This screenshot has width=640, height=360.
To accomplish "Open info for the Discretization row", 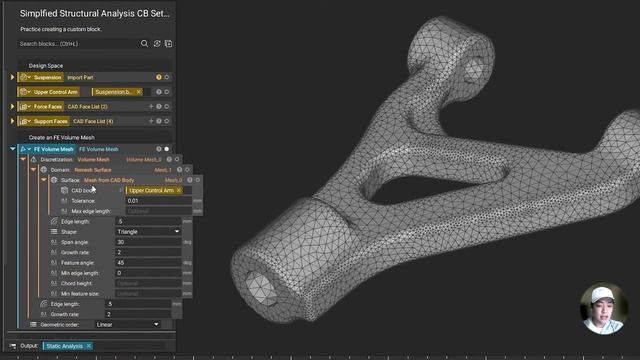I will point(169,159).
